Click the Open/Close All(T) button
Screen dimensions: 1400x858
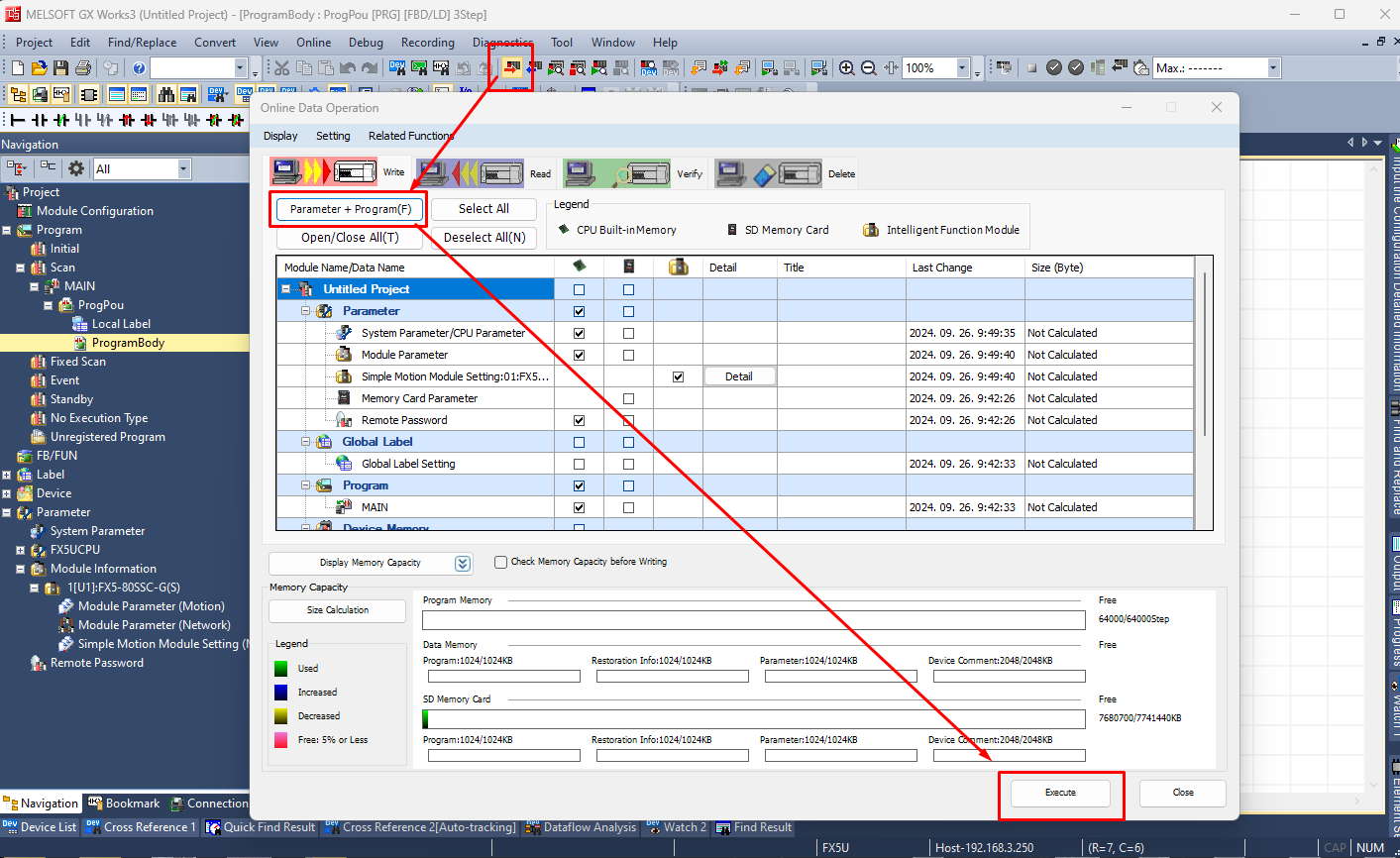[351, 238]
